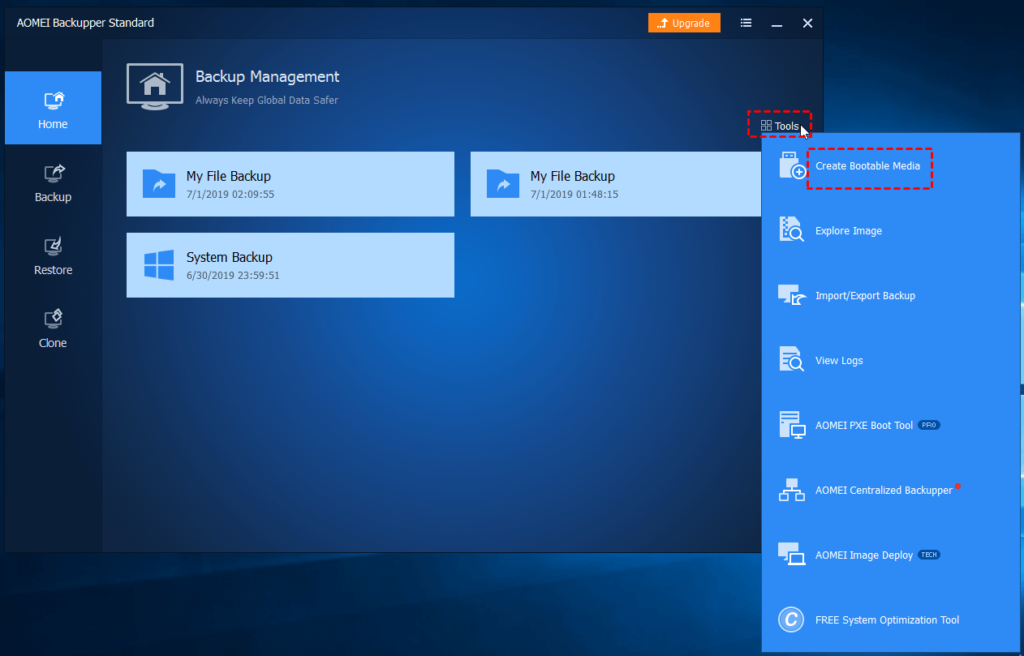Open the hamburger menu in the title bar

(x=745, y=22)
